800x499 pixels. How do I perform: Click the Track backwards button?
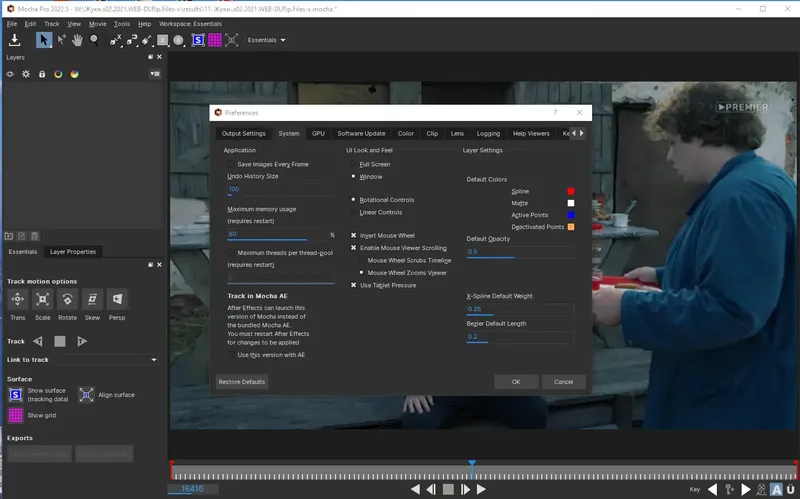pos(38,341)
